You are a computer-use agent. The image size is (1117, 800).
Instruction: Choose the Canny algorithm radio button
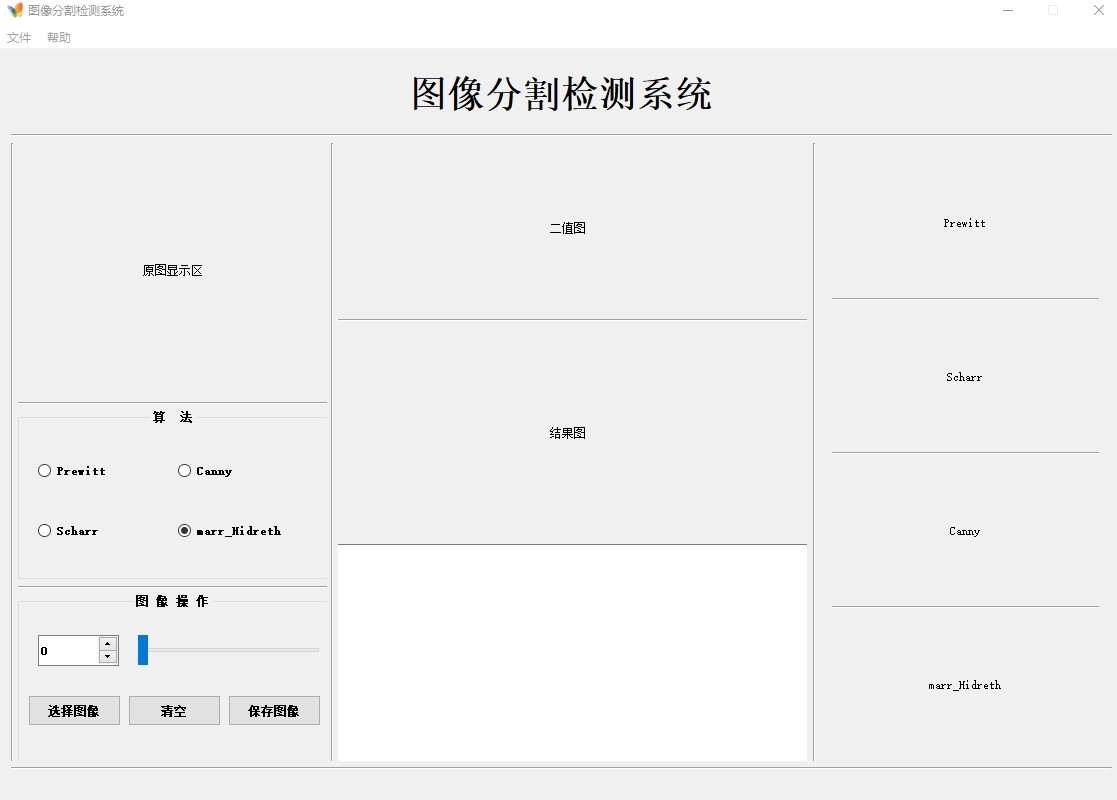coord(185,471)
